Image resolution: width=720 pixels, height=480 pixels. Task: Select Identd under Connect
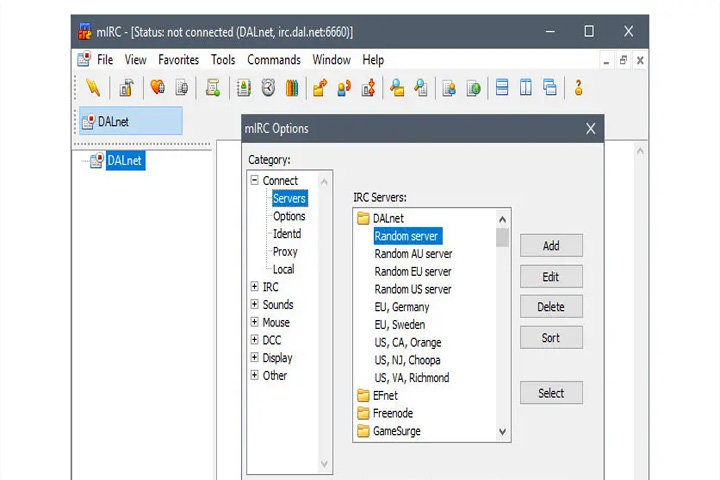click(x=287, y=234)
